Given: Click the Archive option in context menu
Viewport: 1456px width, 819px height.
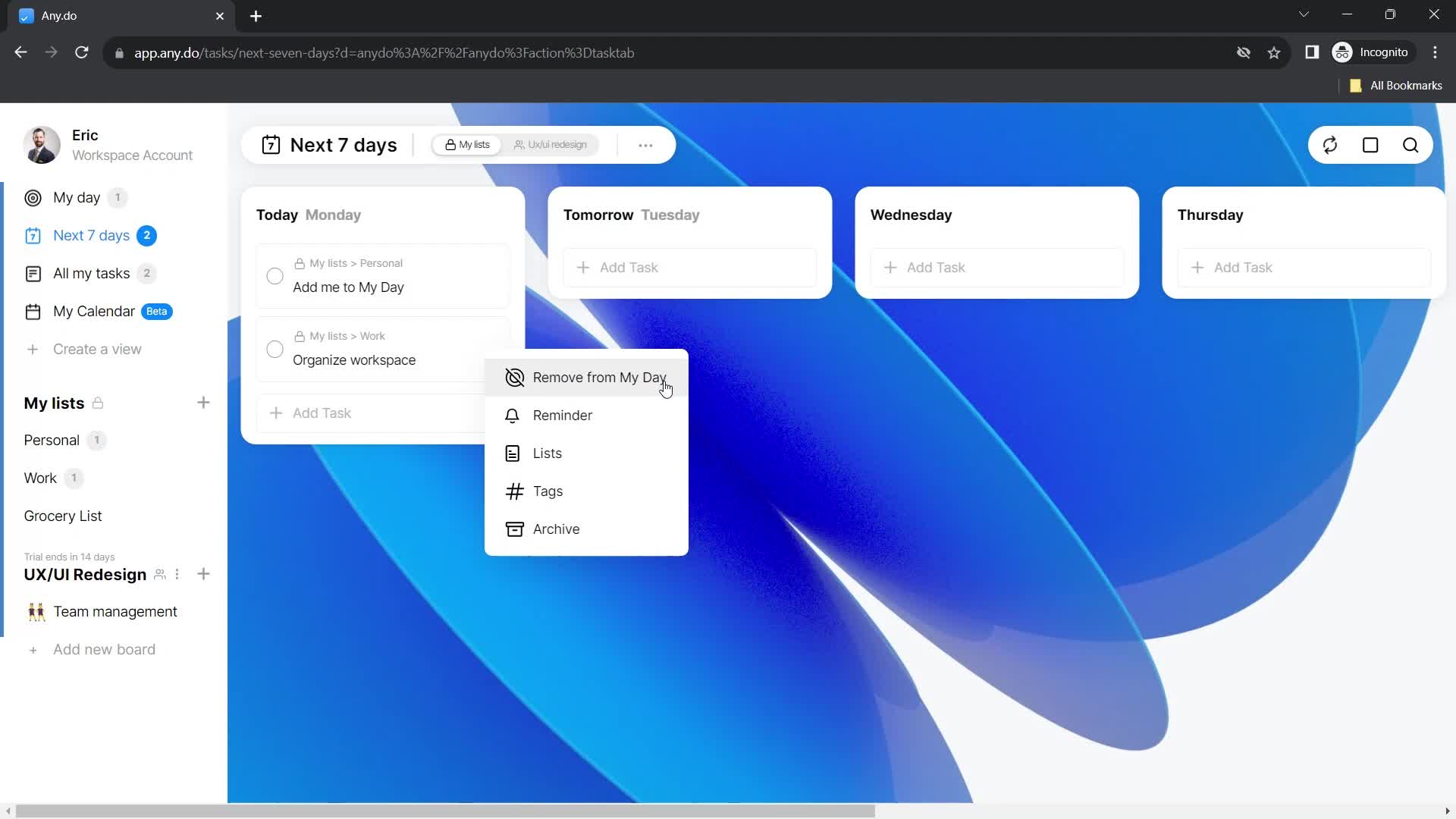Looking at the screenshot, I should pyautogui.click(x=557, y=529).
